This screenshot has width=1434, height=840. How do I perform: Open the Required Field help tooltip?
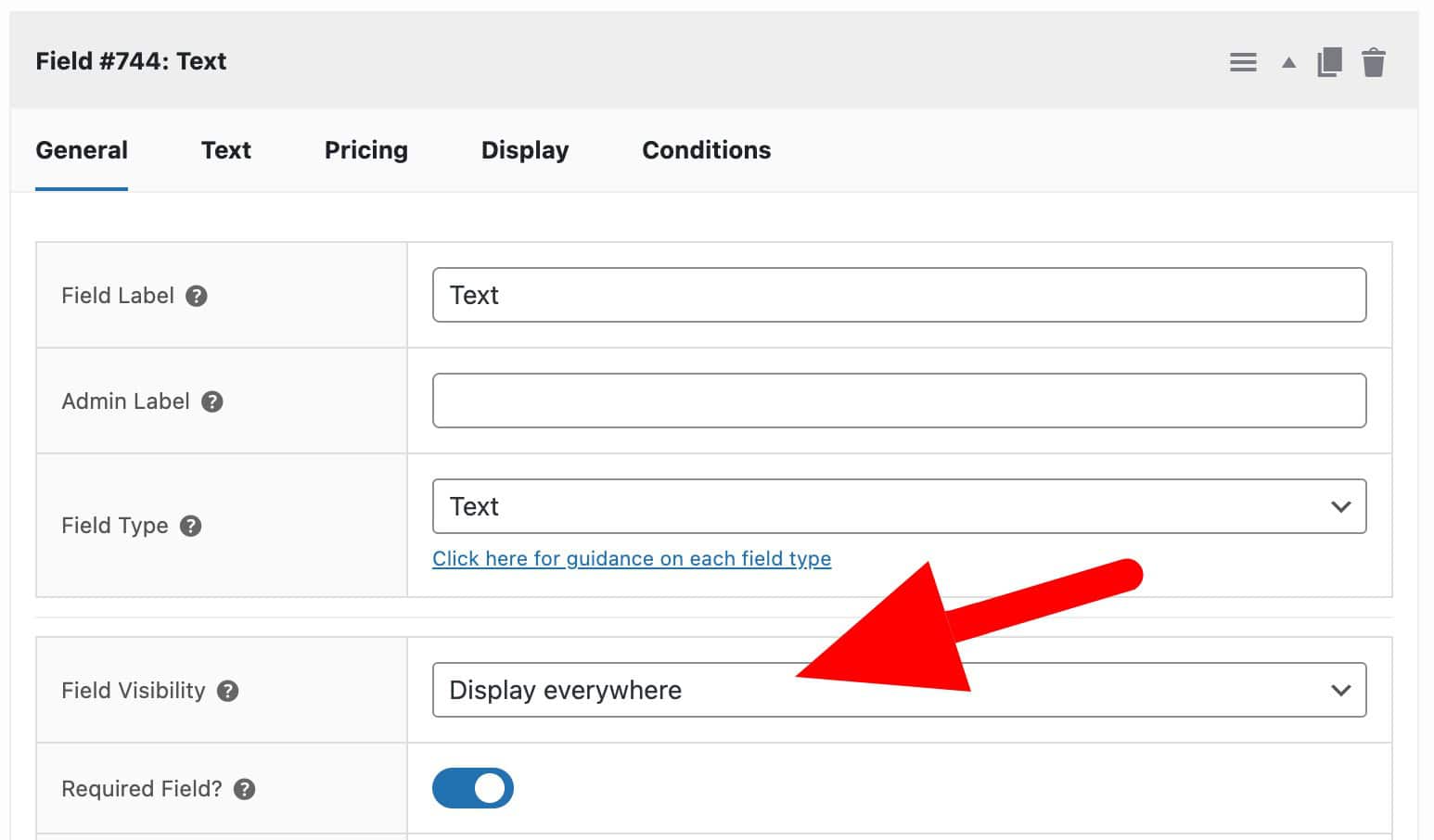pyautogui.click(x=245, y=788)
